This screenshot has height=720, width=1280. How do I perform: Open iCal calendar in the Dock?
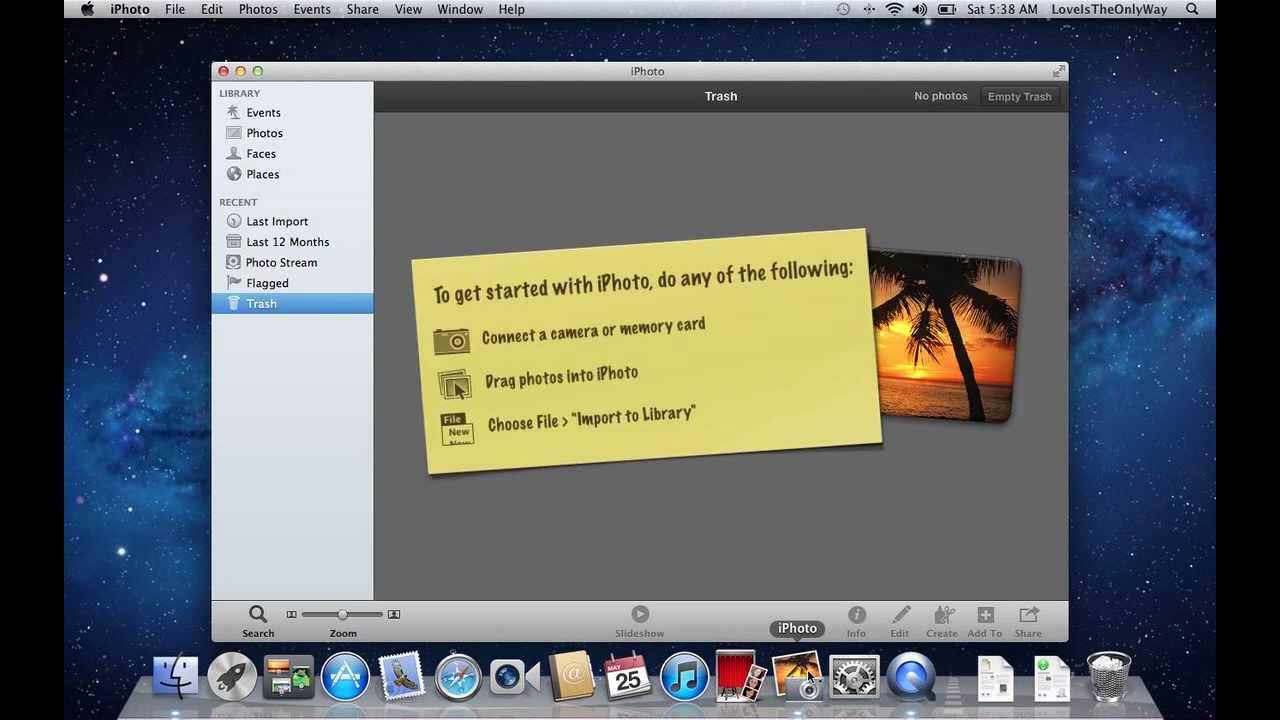[628, 677]
